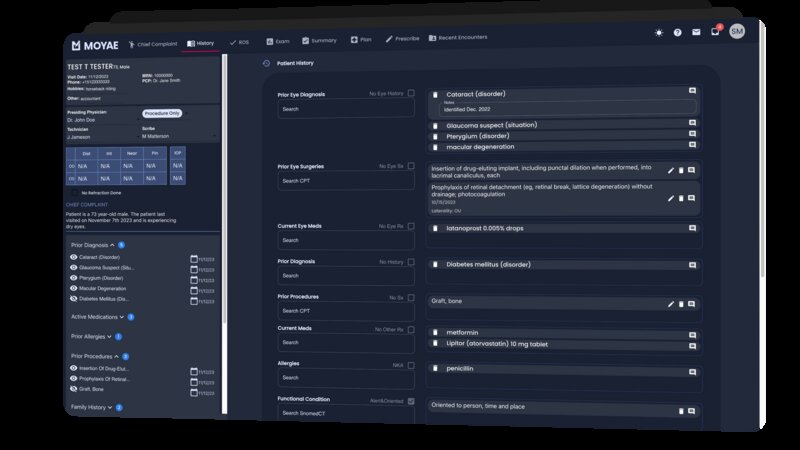Expand the Active Medications section
The height and width of the screenshot is (450, 800).
coord(121,317)
